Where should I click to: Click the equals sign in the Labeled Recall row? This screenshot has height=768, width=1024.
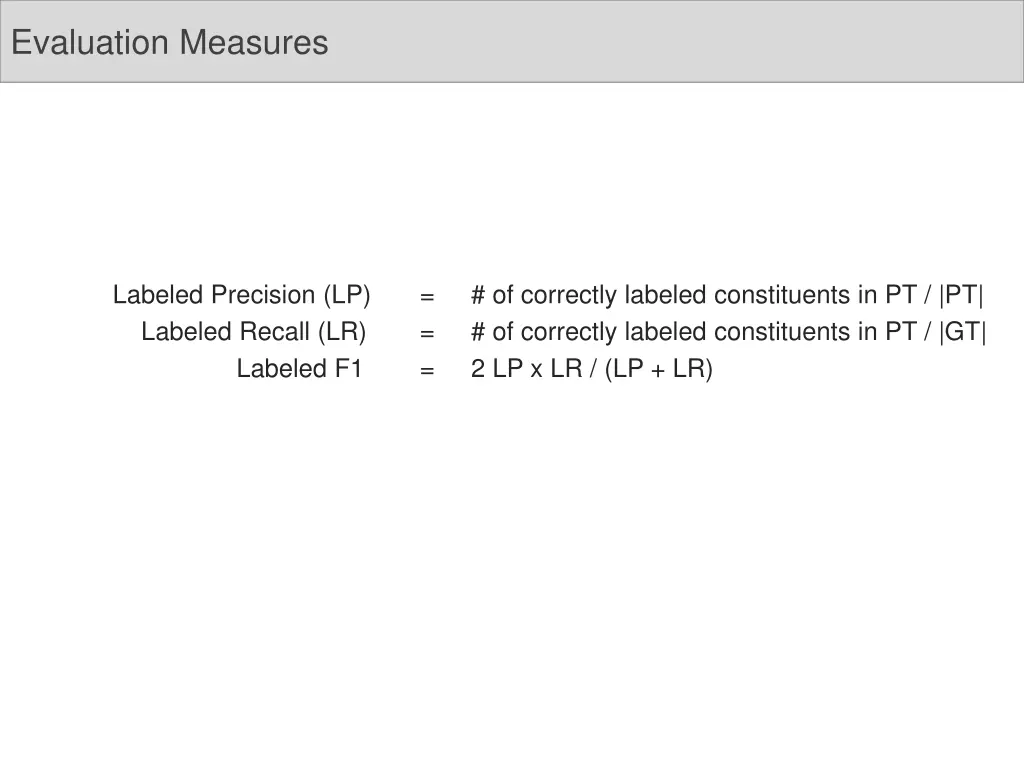pyautogui.click(x=427, y=333)
